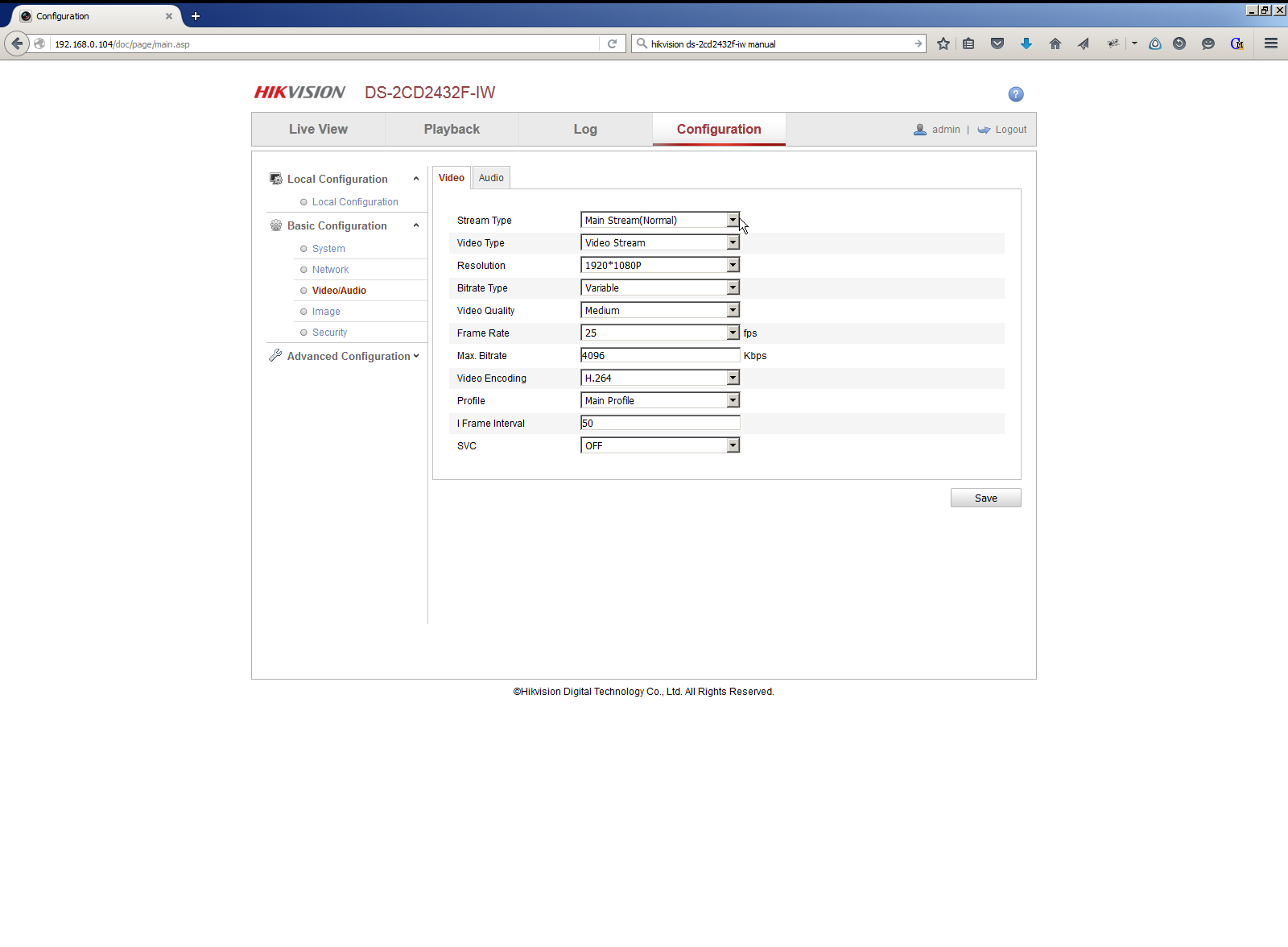Open the Video Encoding dropdown
Viewport: 1288px width, 947px height.
click(x=660, y=378)
